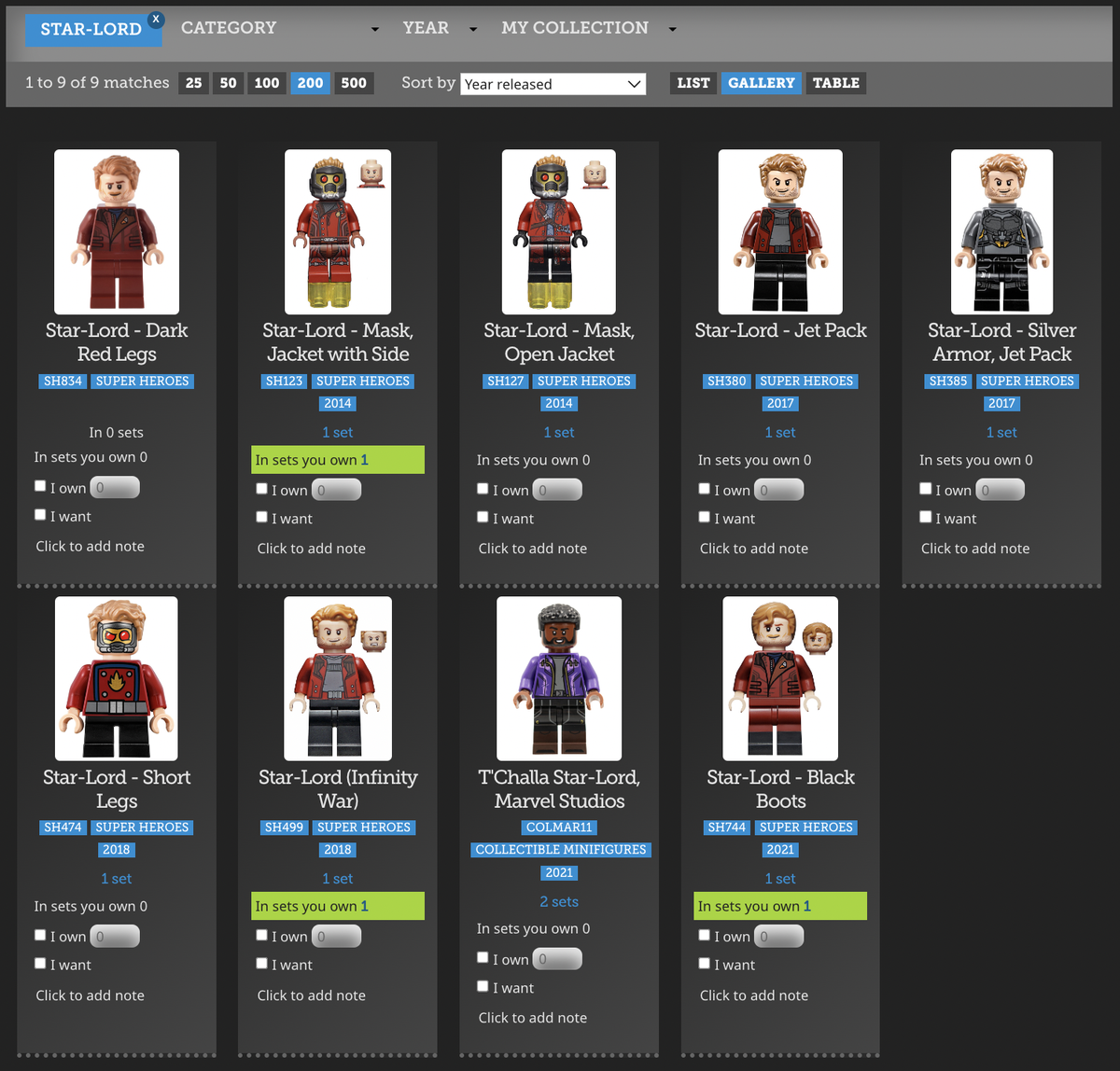The image size is (1120, 1071).
Task: Show 50 results per page
Action: click(x=228, y=83)
